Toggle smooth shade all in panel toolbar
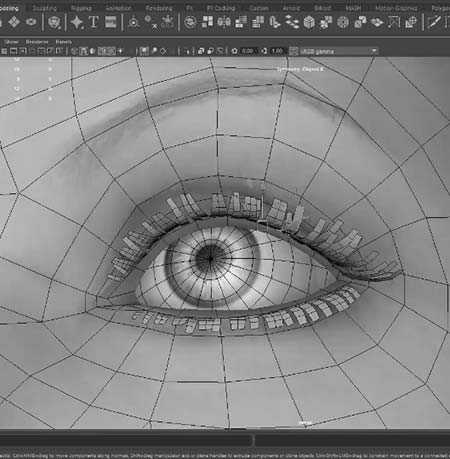This screenshot has height=459, width=450. 84,51
